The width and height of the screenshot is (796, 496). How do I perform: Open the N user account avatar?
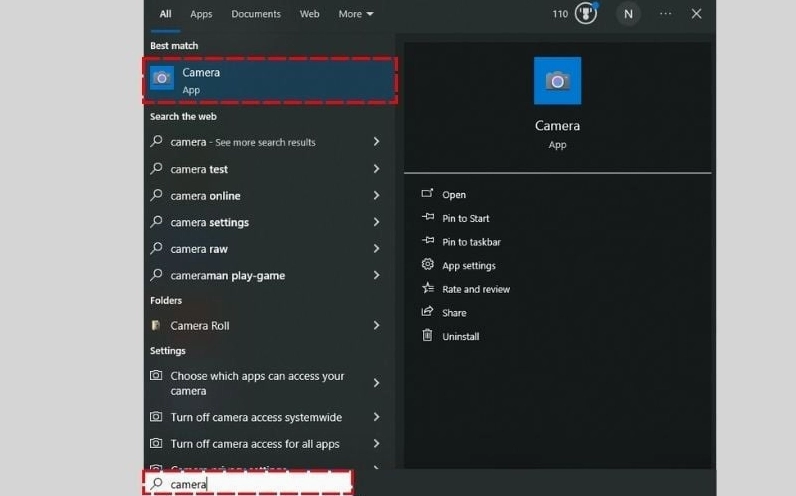pos(628,14)
